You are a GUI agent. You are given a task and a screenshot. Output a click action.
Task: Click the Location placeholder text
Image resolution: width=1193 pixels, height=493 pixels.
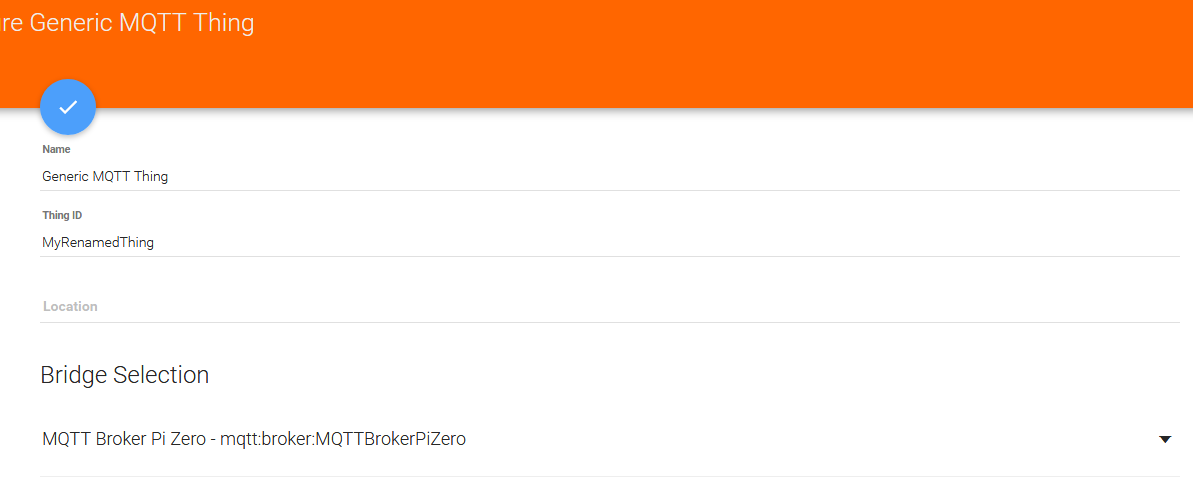coord(70,306)
